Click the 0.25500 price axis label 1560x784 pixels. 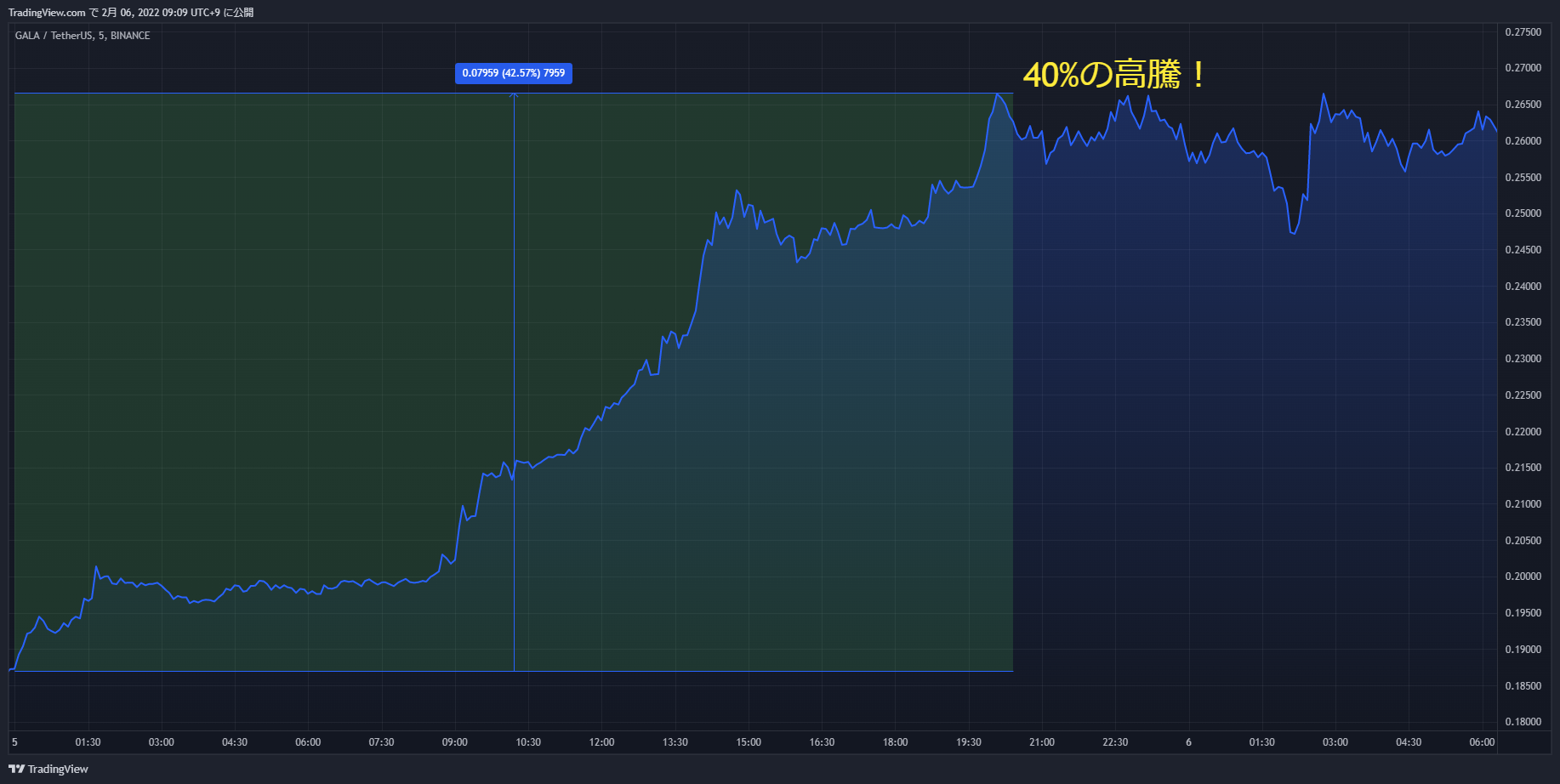[x=1523, y=178]
